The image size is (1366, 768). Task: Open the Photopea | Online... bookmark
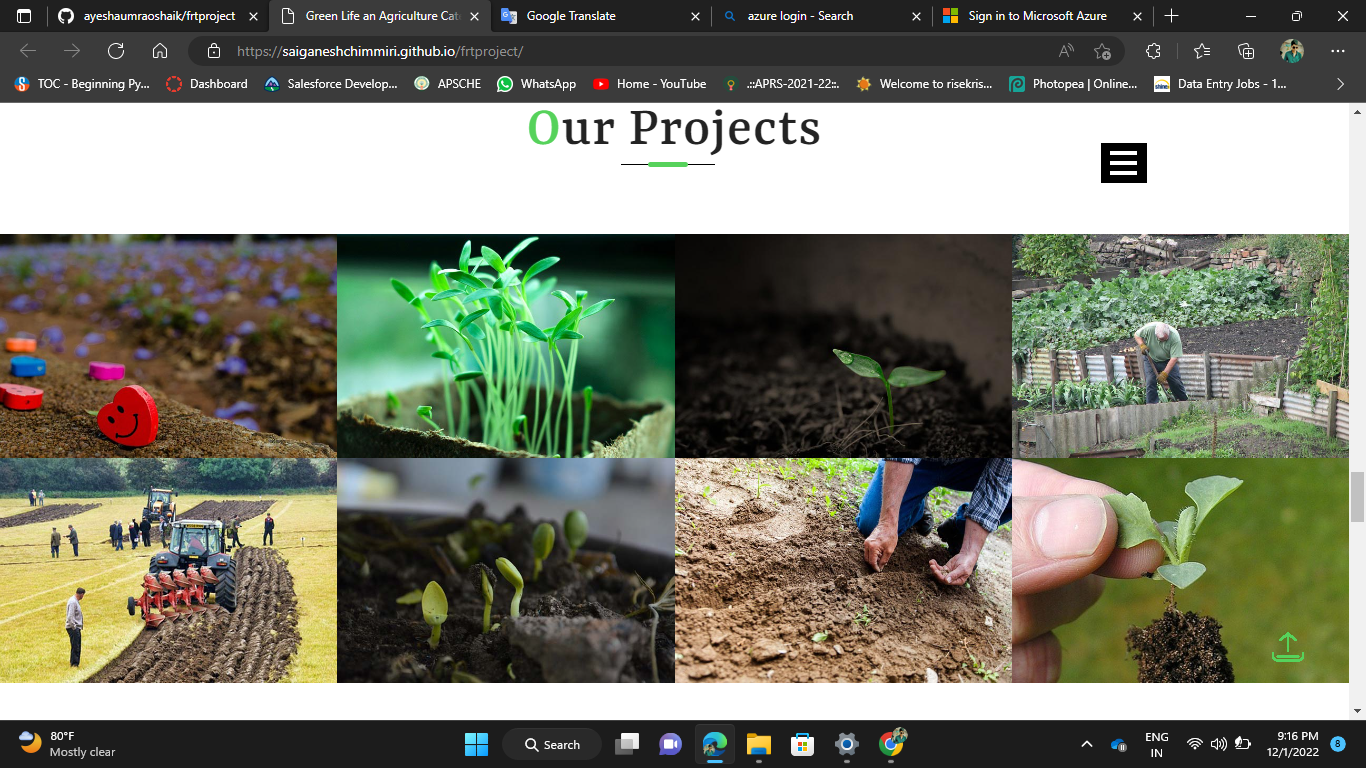(1073, 84)
